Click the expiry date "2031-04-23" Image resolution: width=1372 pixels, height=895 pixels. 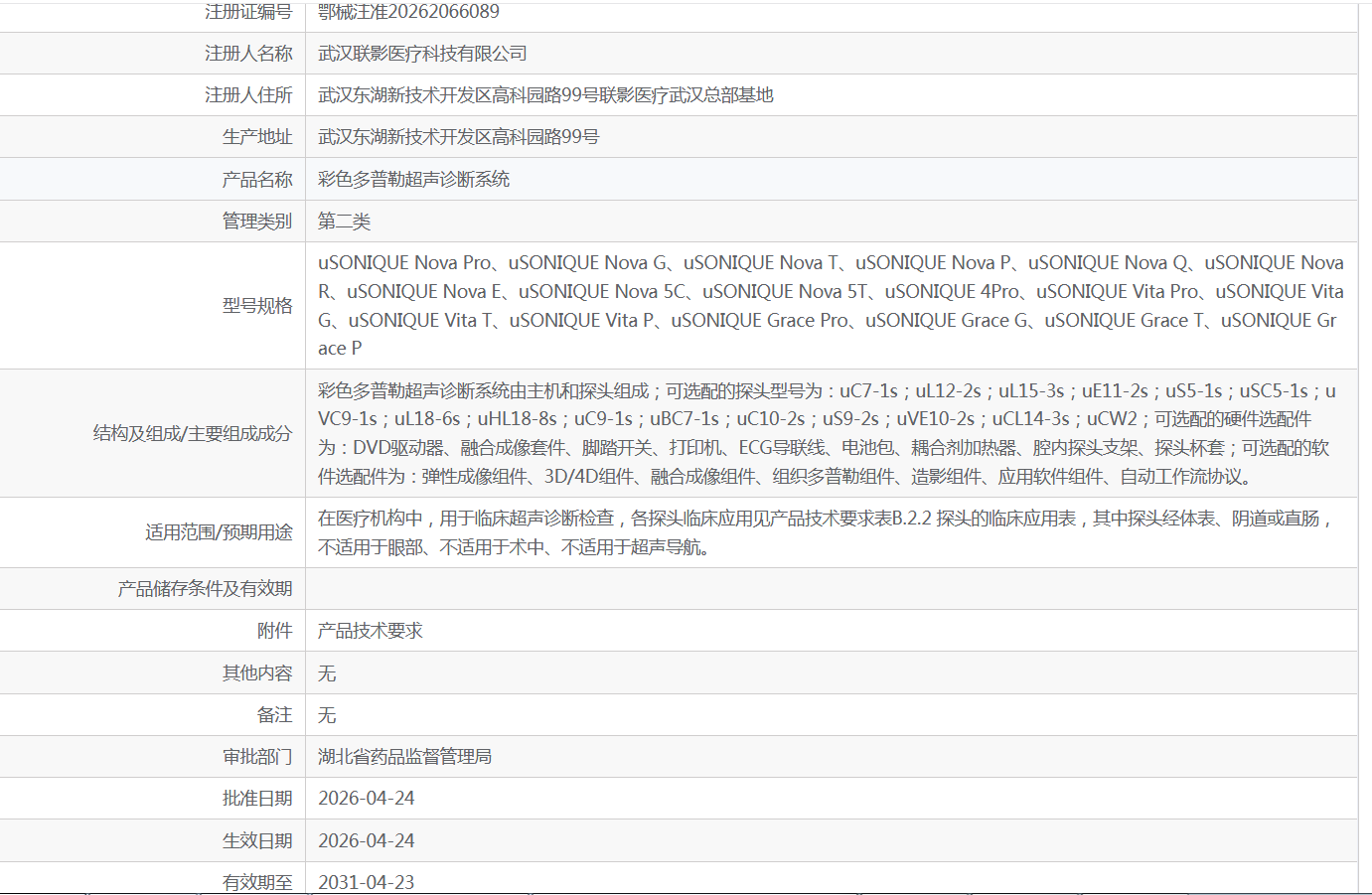367,882
